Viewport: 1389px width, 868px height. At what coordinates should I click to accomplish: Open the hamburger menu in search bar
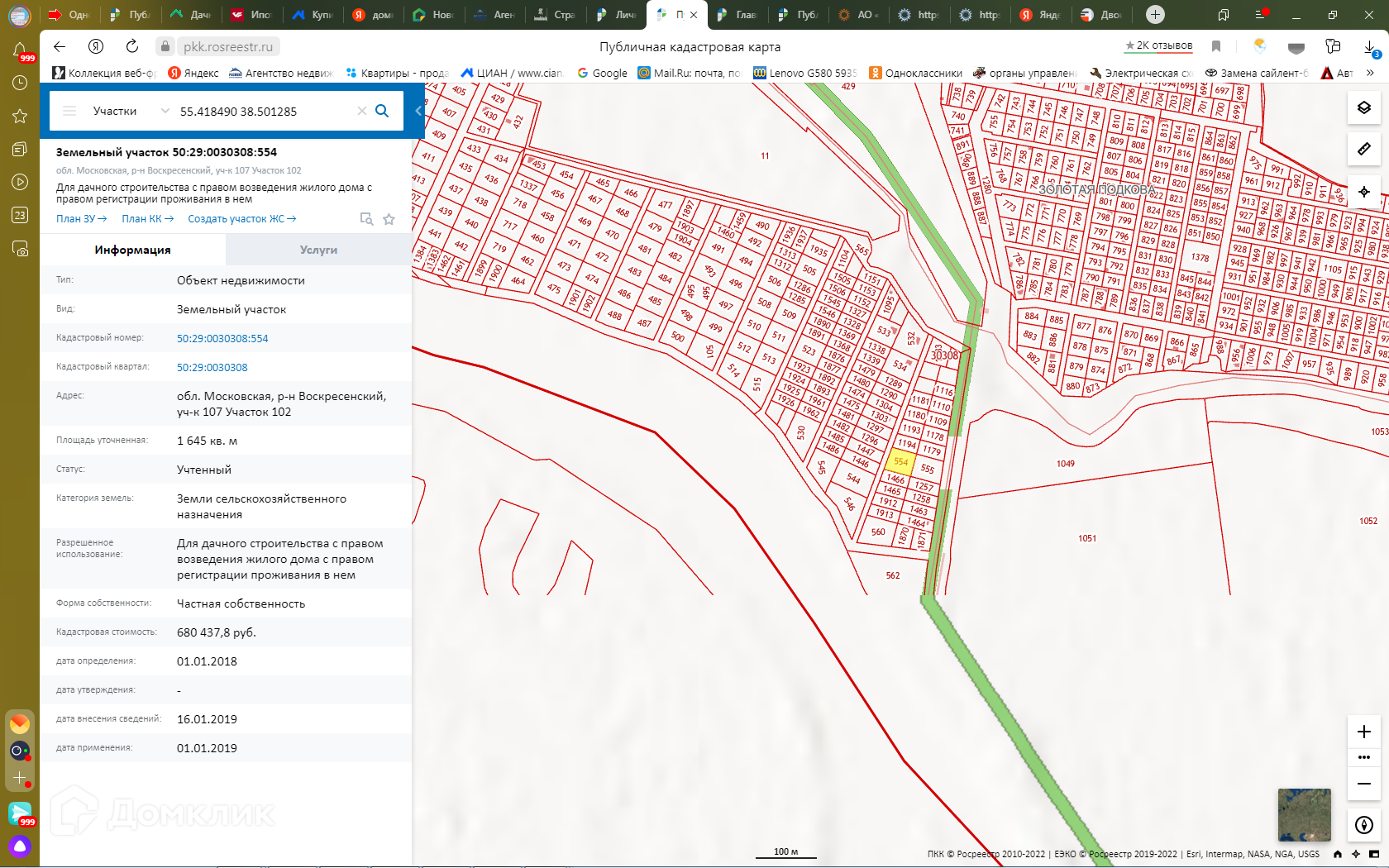[69, 111]
